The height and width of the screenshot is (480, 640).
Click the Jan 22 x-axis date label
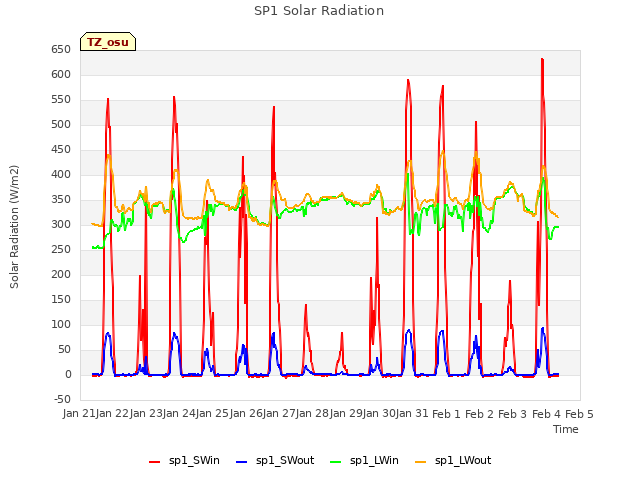tap(112, 414)
